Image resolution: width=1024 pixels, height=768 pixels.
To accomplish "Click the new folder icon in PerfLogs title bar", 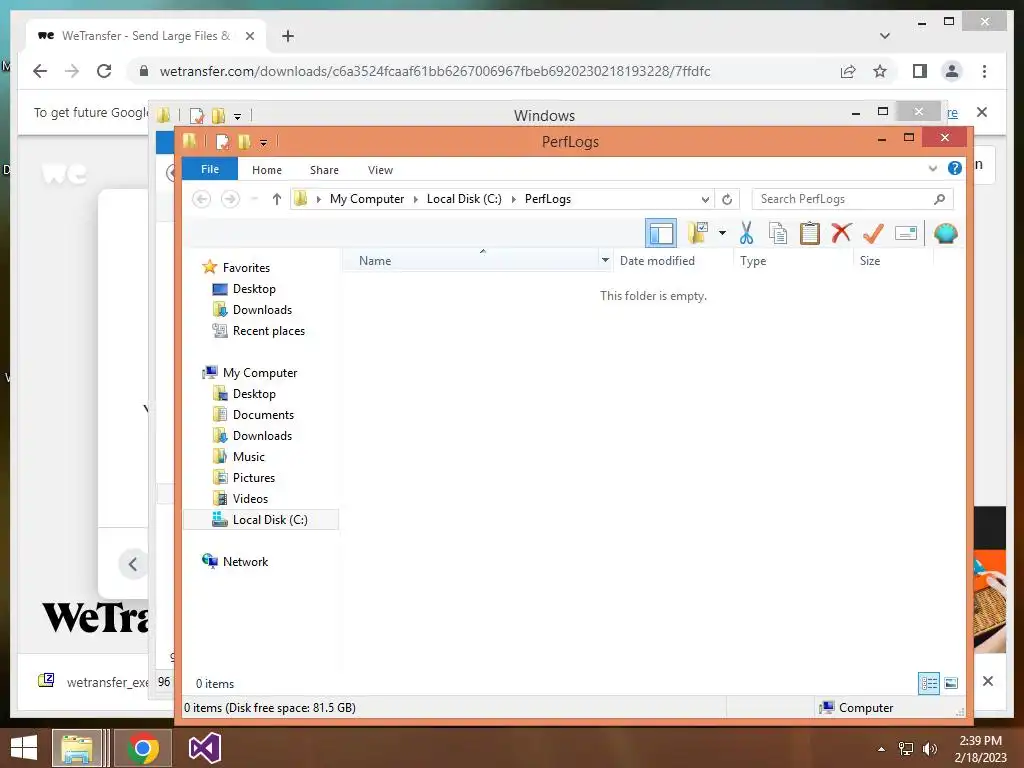I will 244,141.
